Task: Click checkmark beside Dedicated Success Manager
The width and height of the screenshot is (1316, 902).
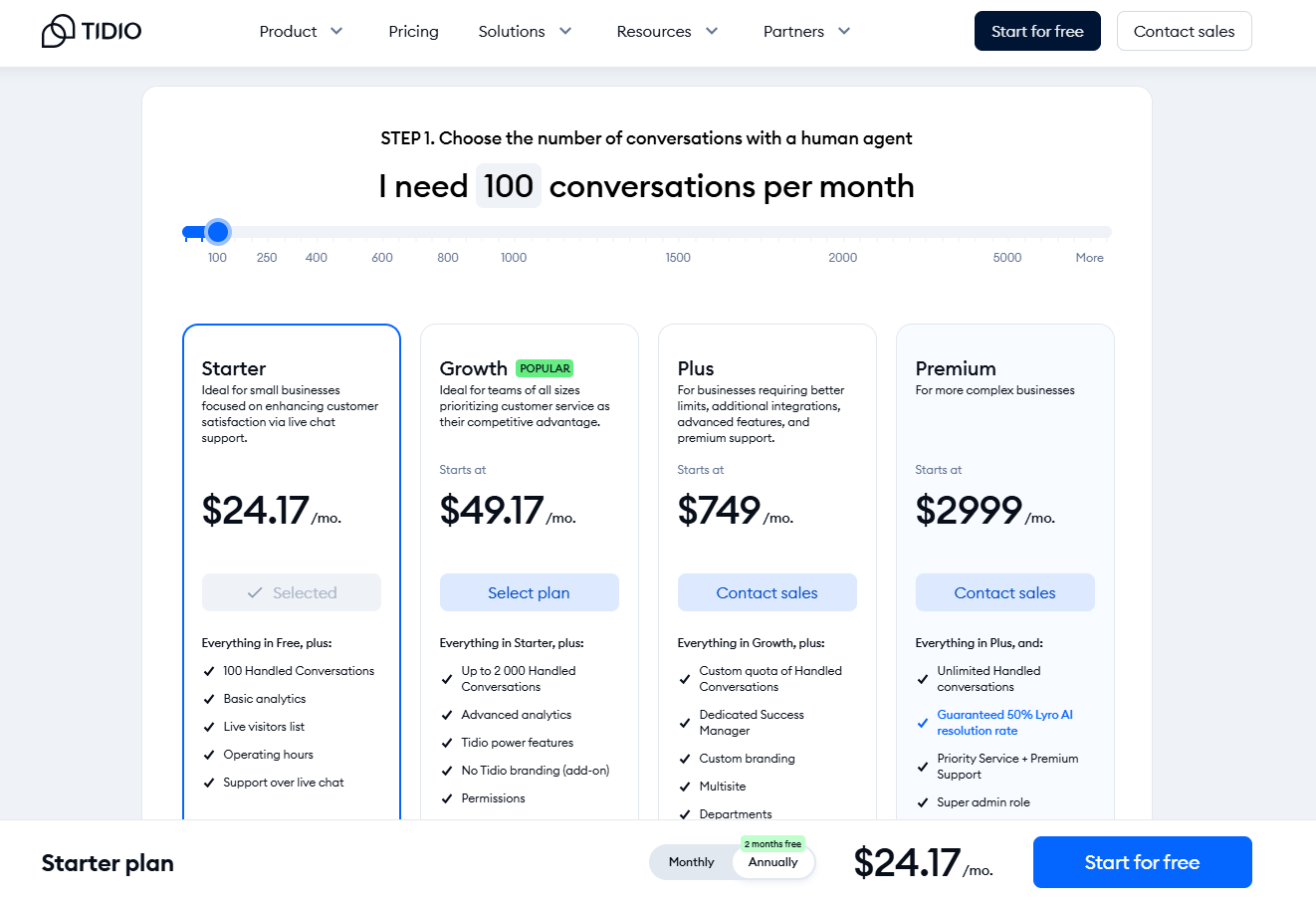Action: click(x=685, y=723)
